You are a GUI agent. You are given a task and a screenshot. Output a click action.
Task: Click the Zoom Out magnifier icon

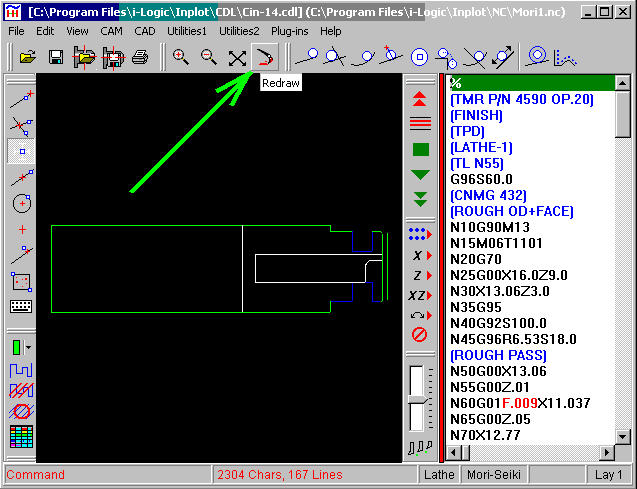coord(209,57)
